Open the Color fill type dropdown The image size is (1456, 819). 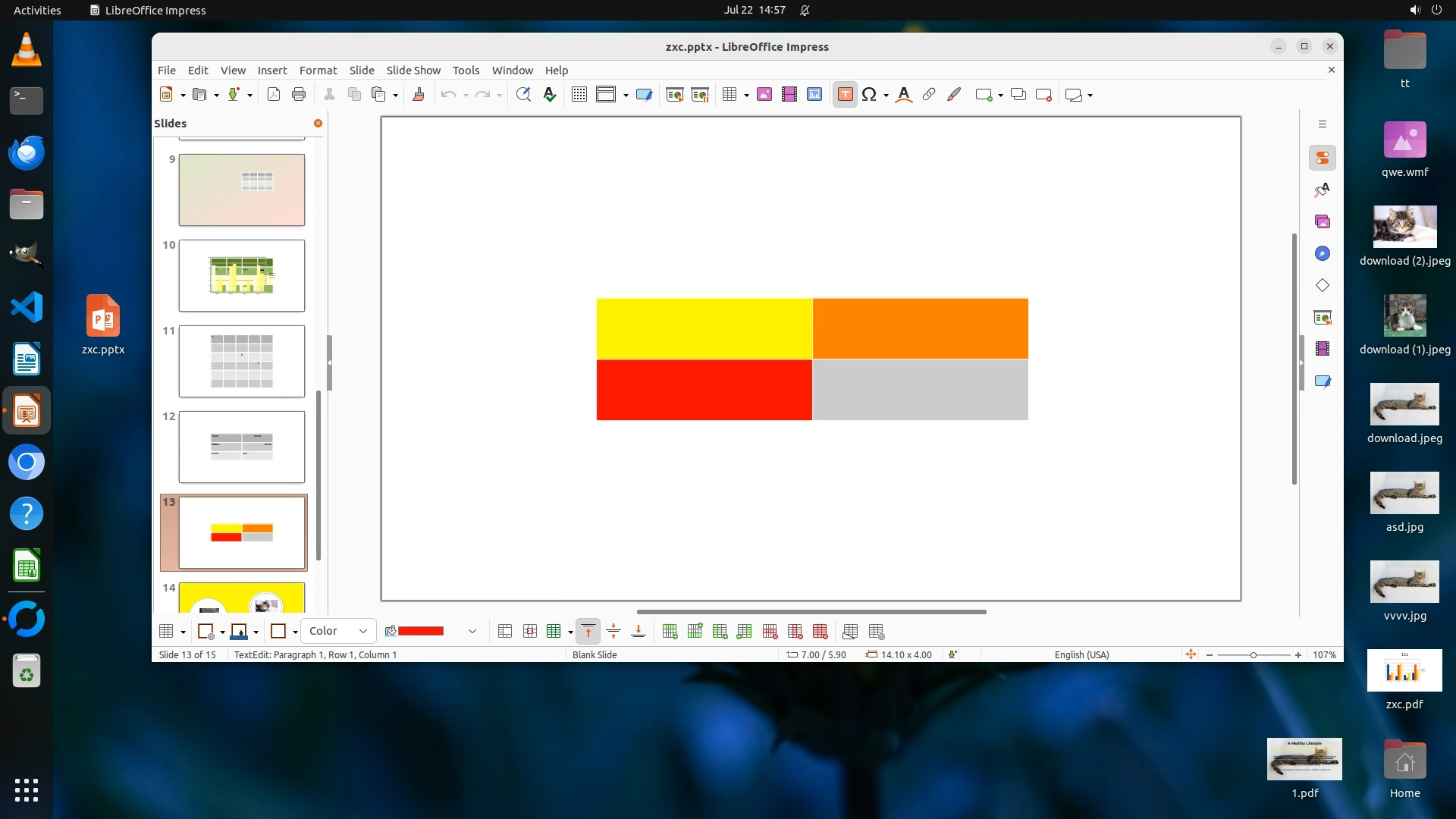tap(338, 631)
